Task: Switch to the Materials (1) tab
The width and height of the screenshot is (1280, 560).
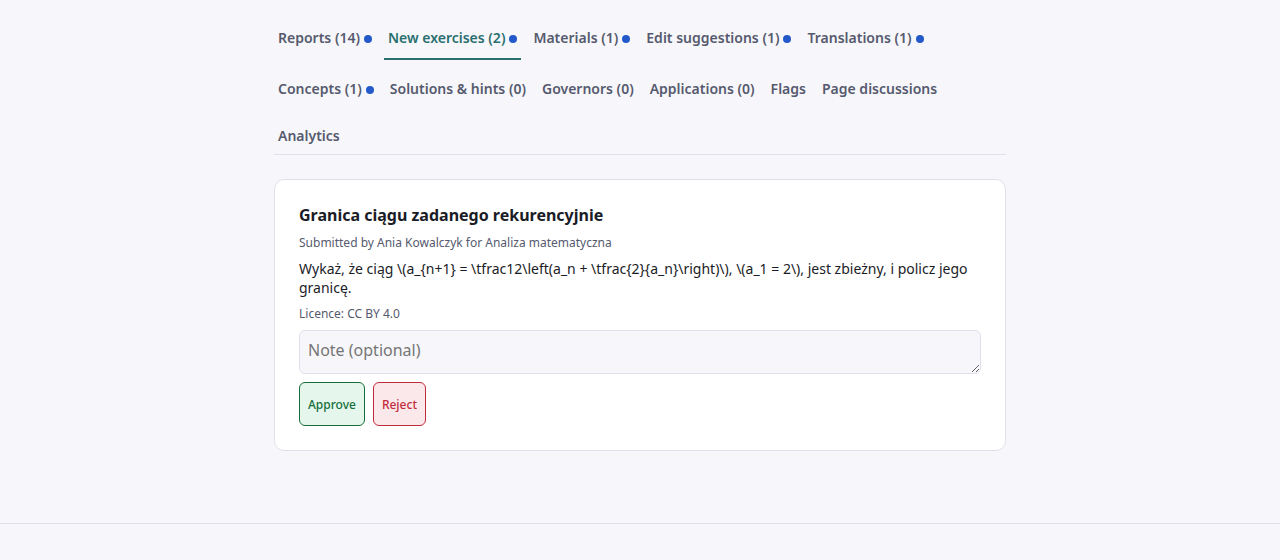Action: click(581, 38)
